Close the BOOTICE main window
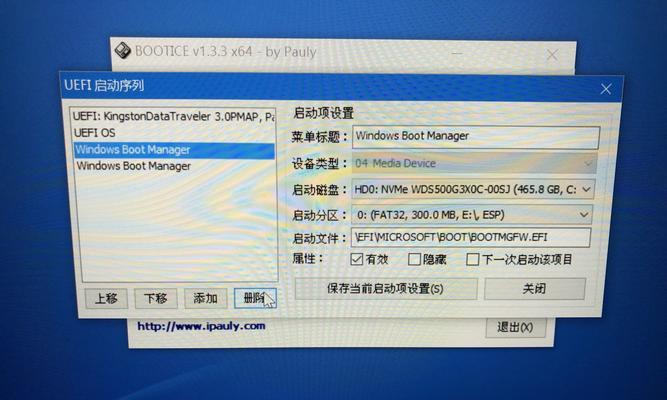667x400 pixels. click(552, 55)
